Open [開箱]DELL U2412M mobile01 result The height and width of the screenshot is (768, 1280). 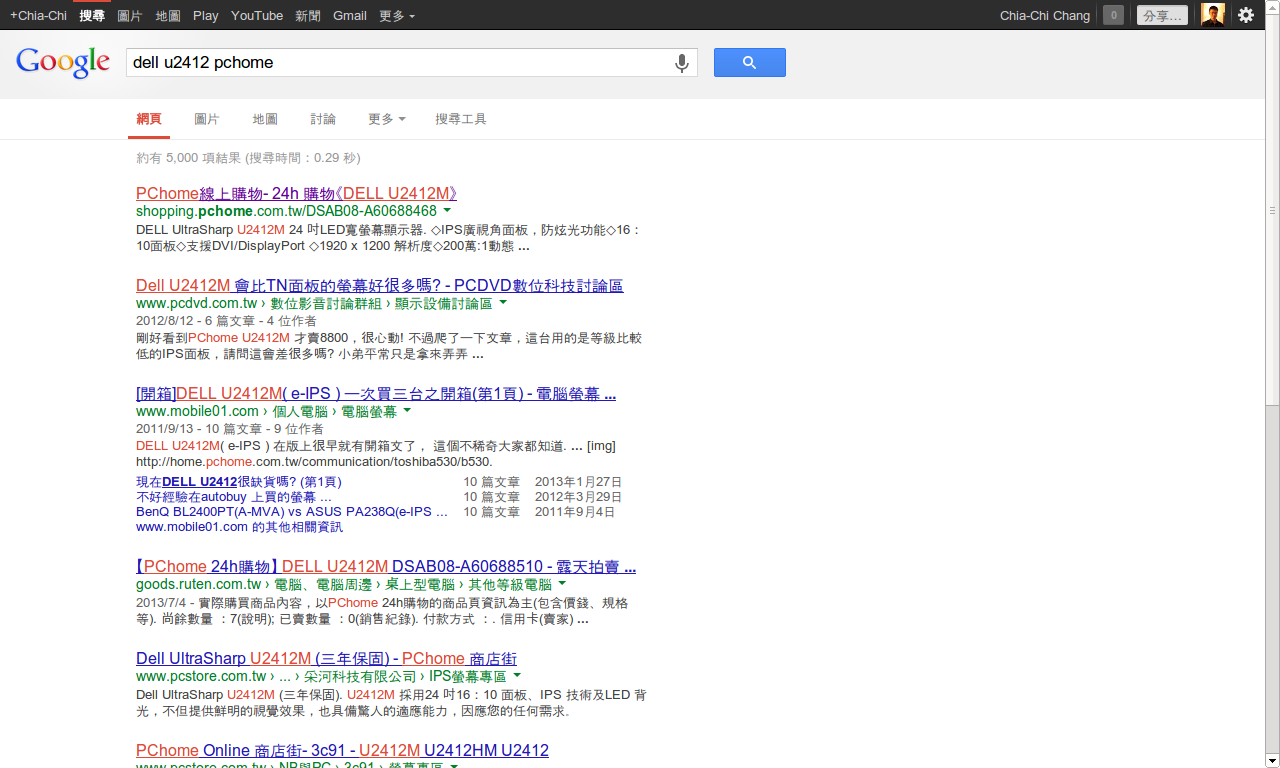(x=376, y=393)
